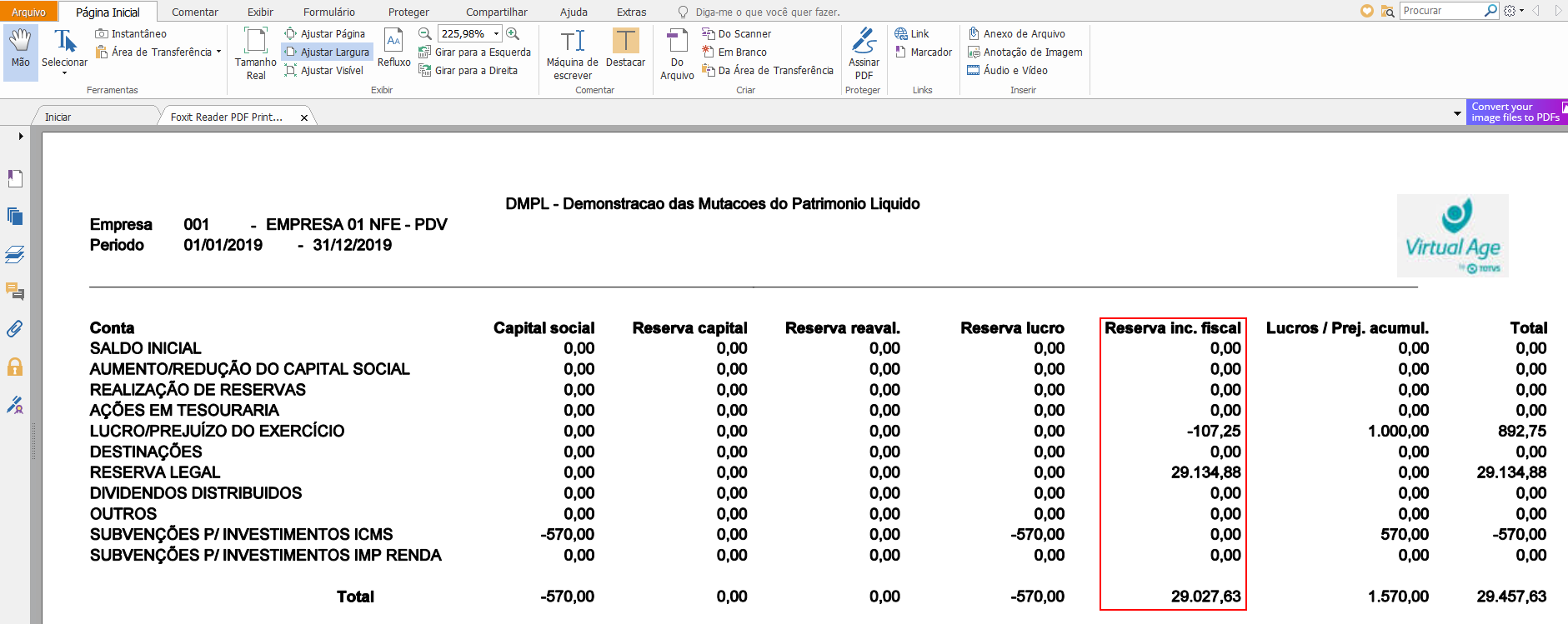Viewport: 1568px width, 624px height.
Task: Rotate view with Girar para a Esquerda
Action: 474,52
